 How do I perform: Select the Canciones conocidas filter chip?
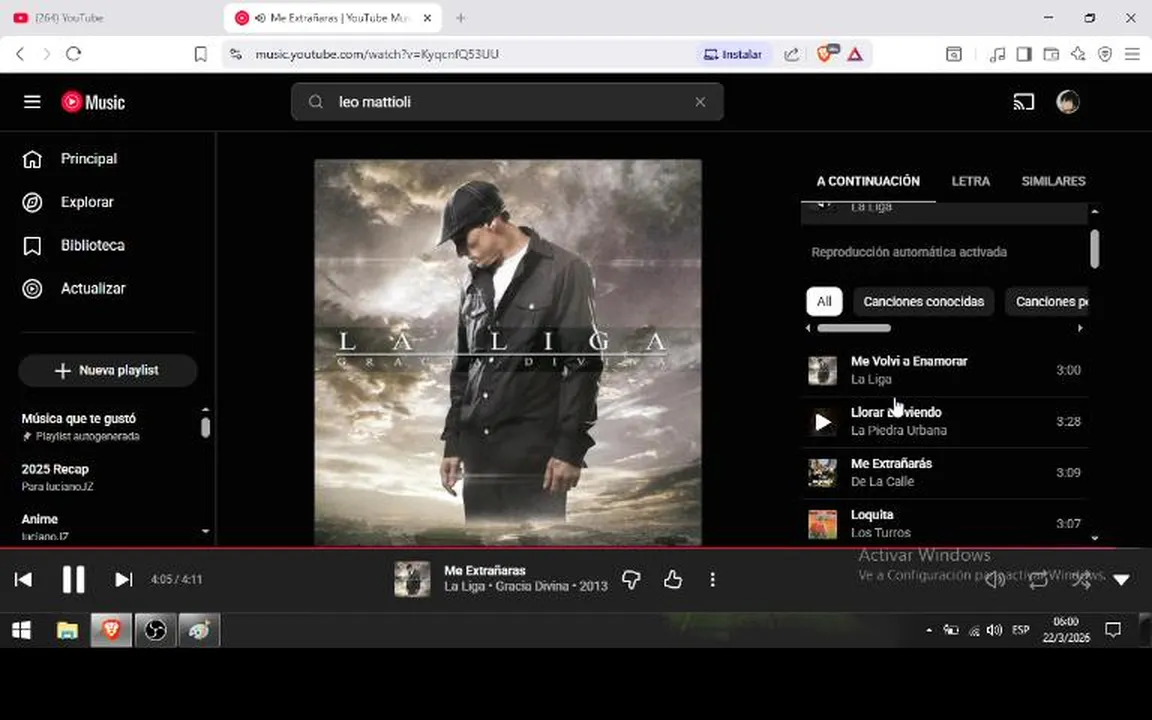tap(924, 301)
